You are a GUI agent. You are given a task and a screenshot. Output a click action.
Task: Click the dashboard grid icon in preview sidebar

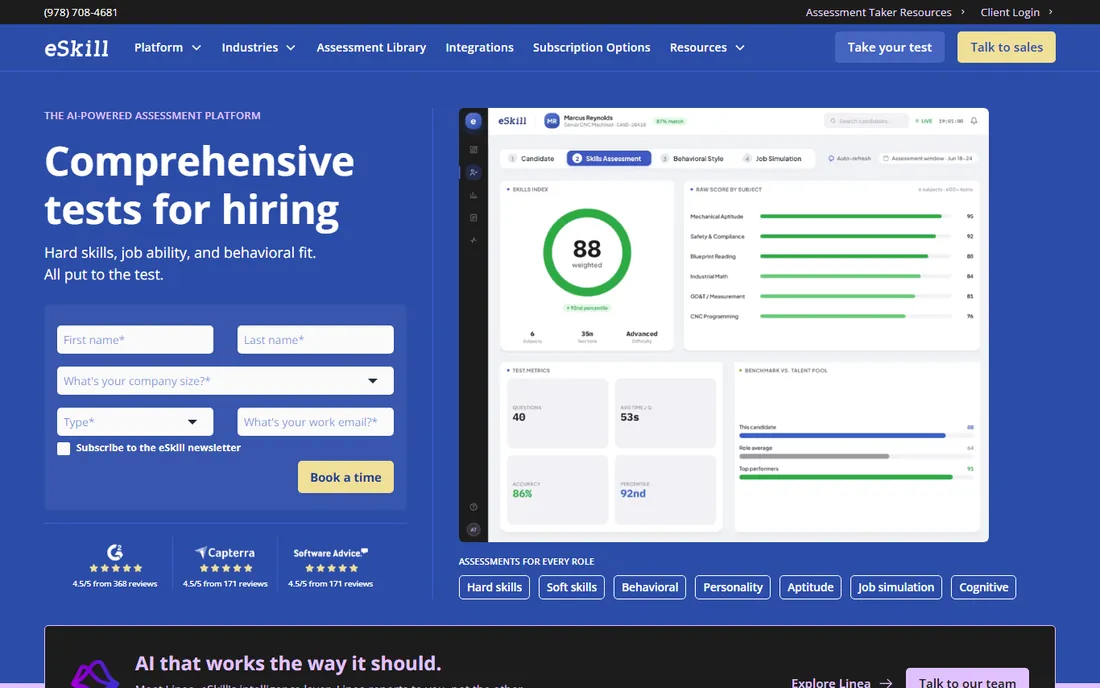pyautogui.click(x=474, y=149)
